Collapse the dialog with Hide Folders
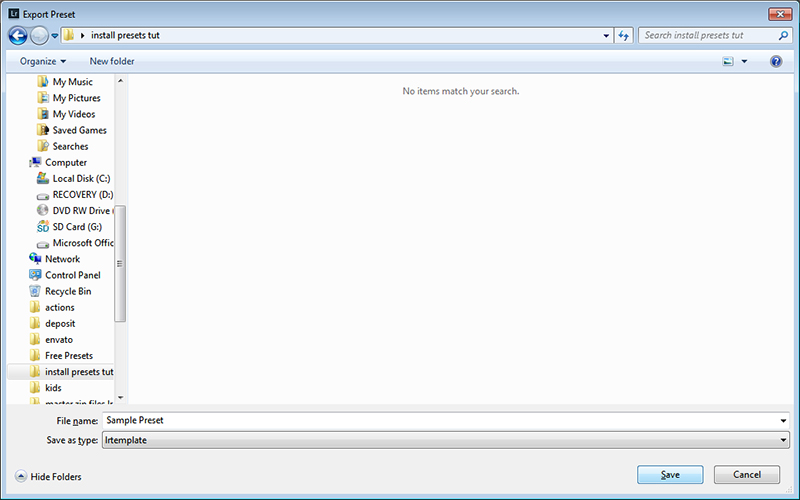The height and width of the screenshot is (500, 800). coord(48,477)
